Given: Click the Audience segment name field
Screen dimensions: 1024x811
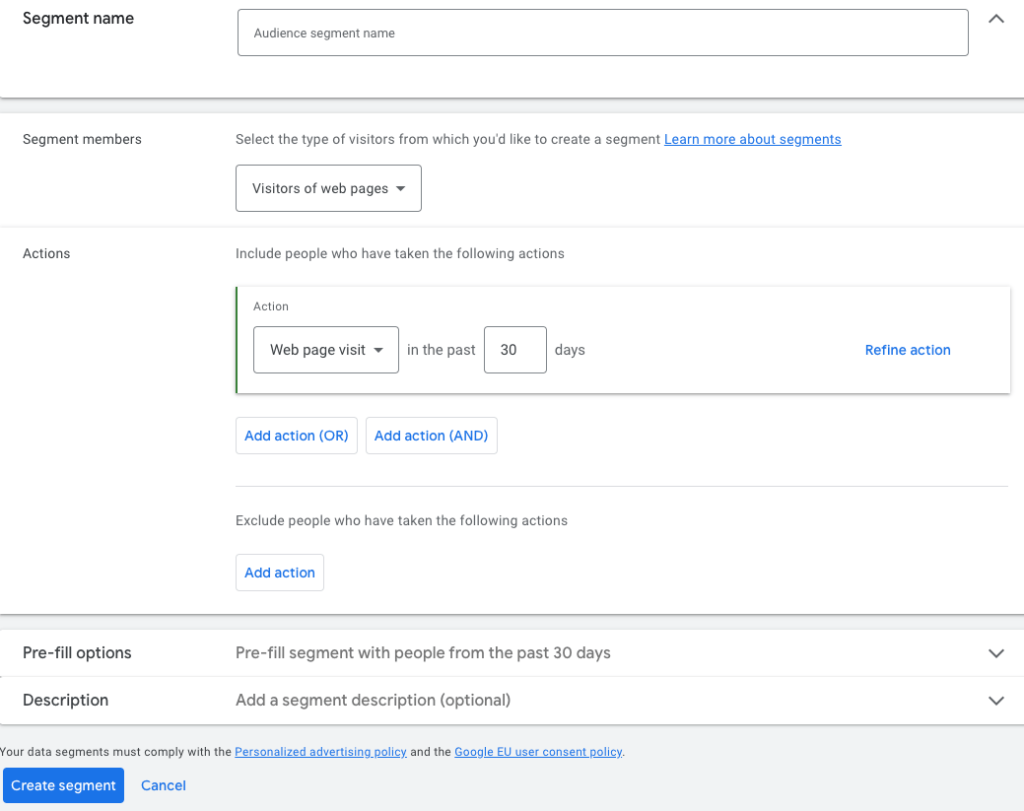Looking at the screenshot, I should point(602,33).
